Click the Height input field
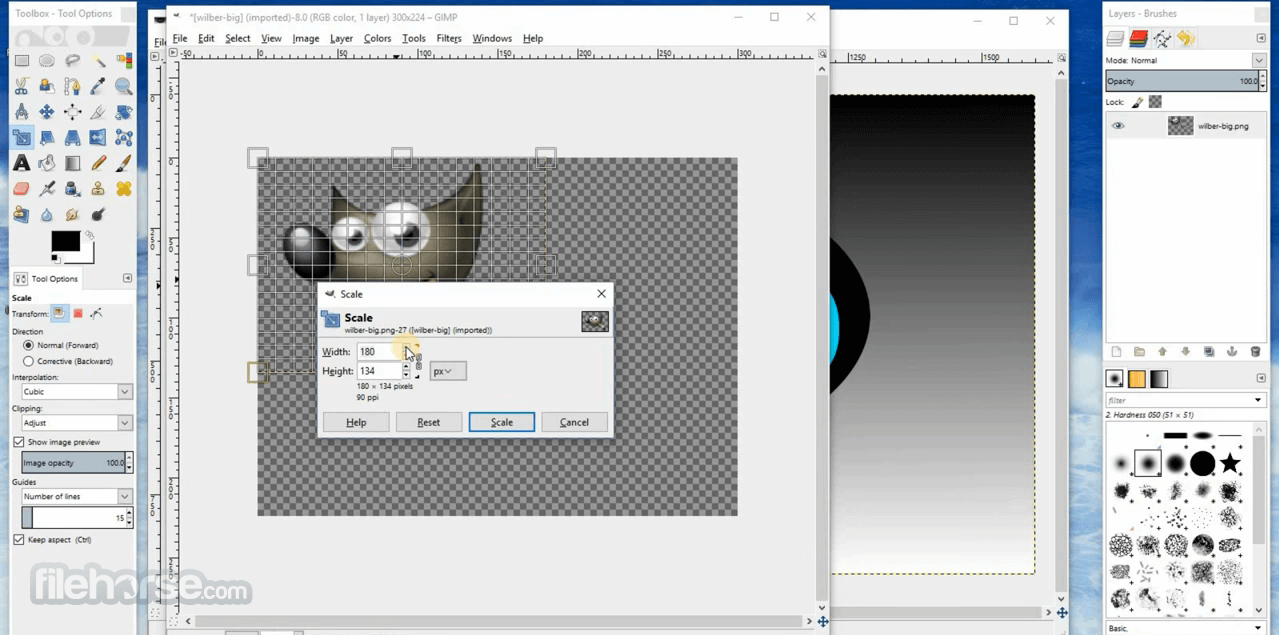The width and height of the screenshot is (1279, 635). [379, 371]
